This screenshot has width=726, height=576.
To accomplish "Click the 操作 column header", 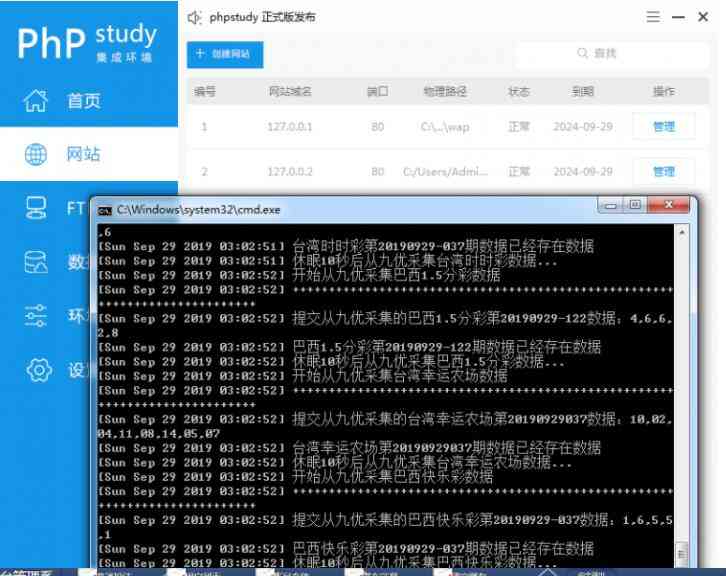I will 663,91.
